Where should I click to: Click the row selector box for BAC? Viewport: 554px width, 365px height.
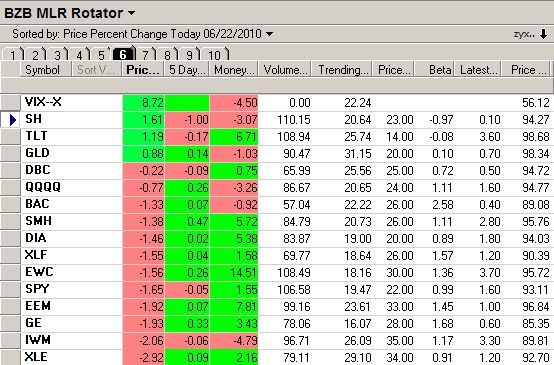coord(10,204)
